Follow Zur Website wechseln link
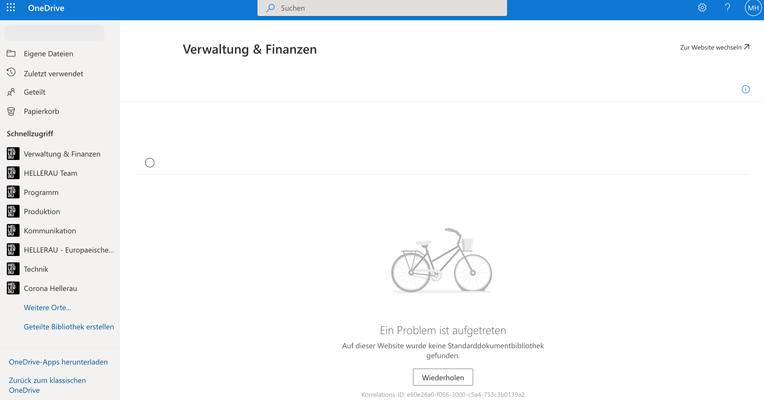This screenshot has width=764, height=400. pyautogui.click(x=714, y=47)
